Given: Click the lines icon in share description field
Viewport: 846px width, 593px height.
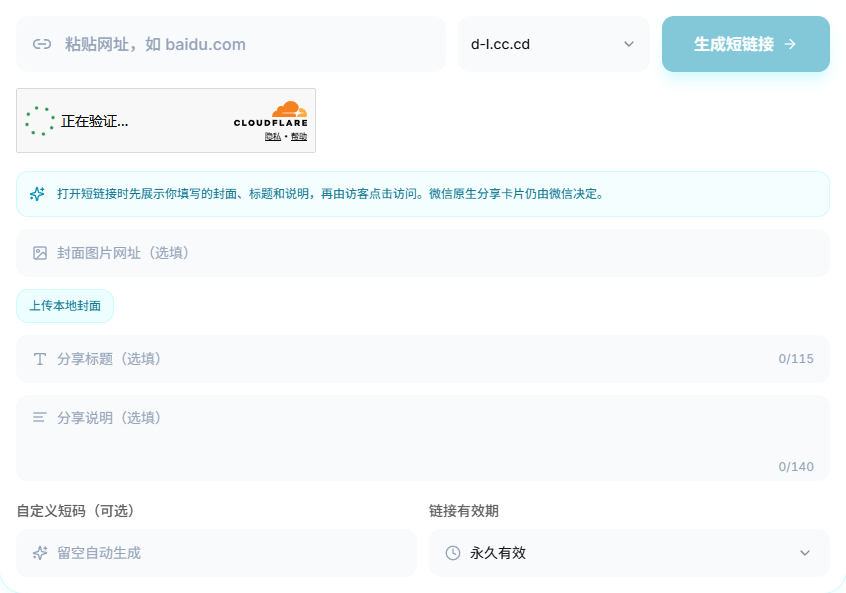Looking at the screenshot, I should click(39, 417).
